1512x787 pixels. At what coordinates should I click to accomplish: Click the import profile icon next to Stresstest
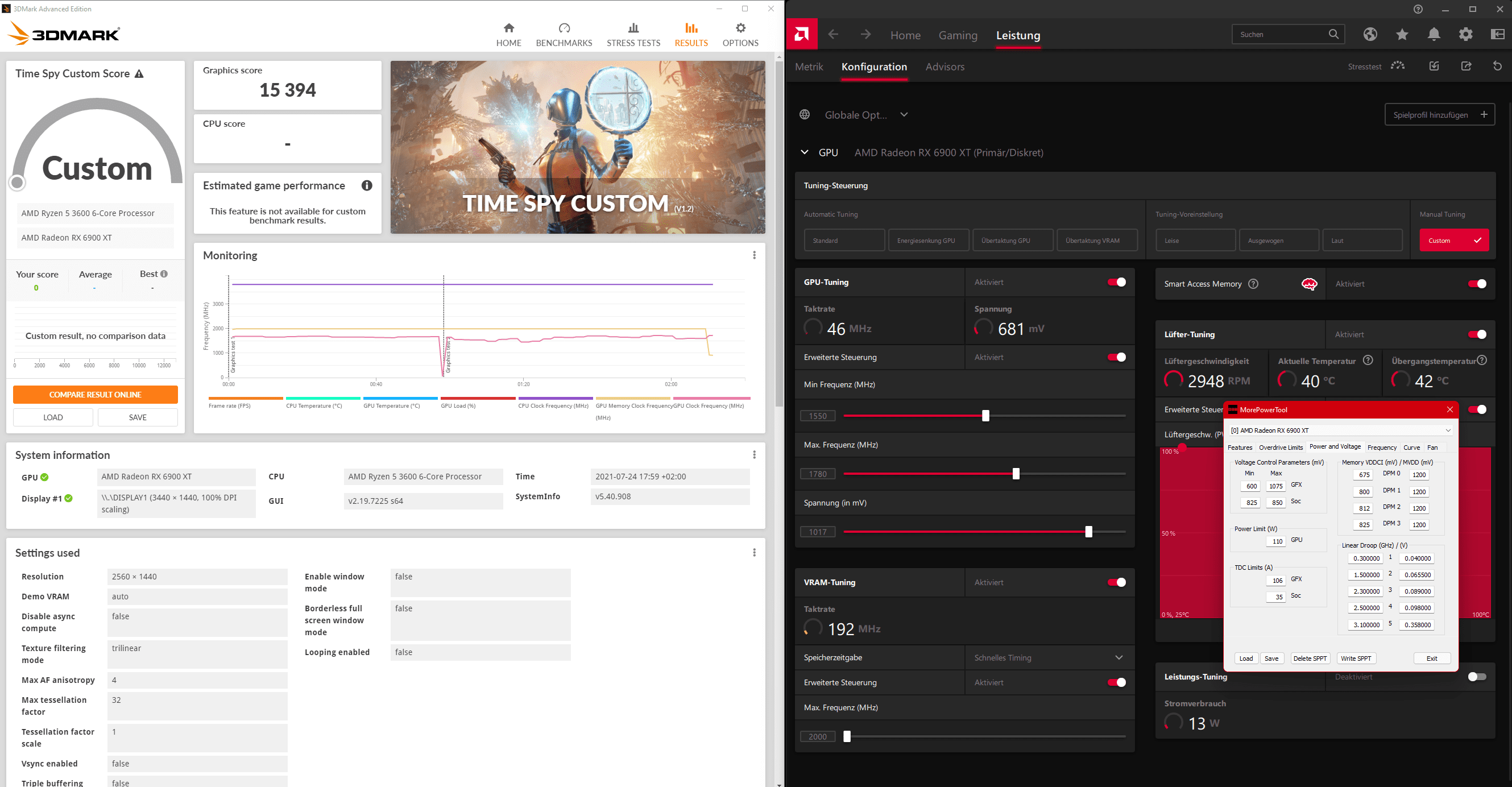pyautogui.click(x=1435, y=66)
